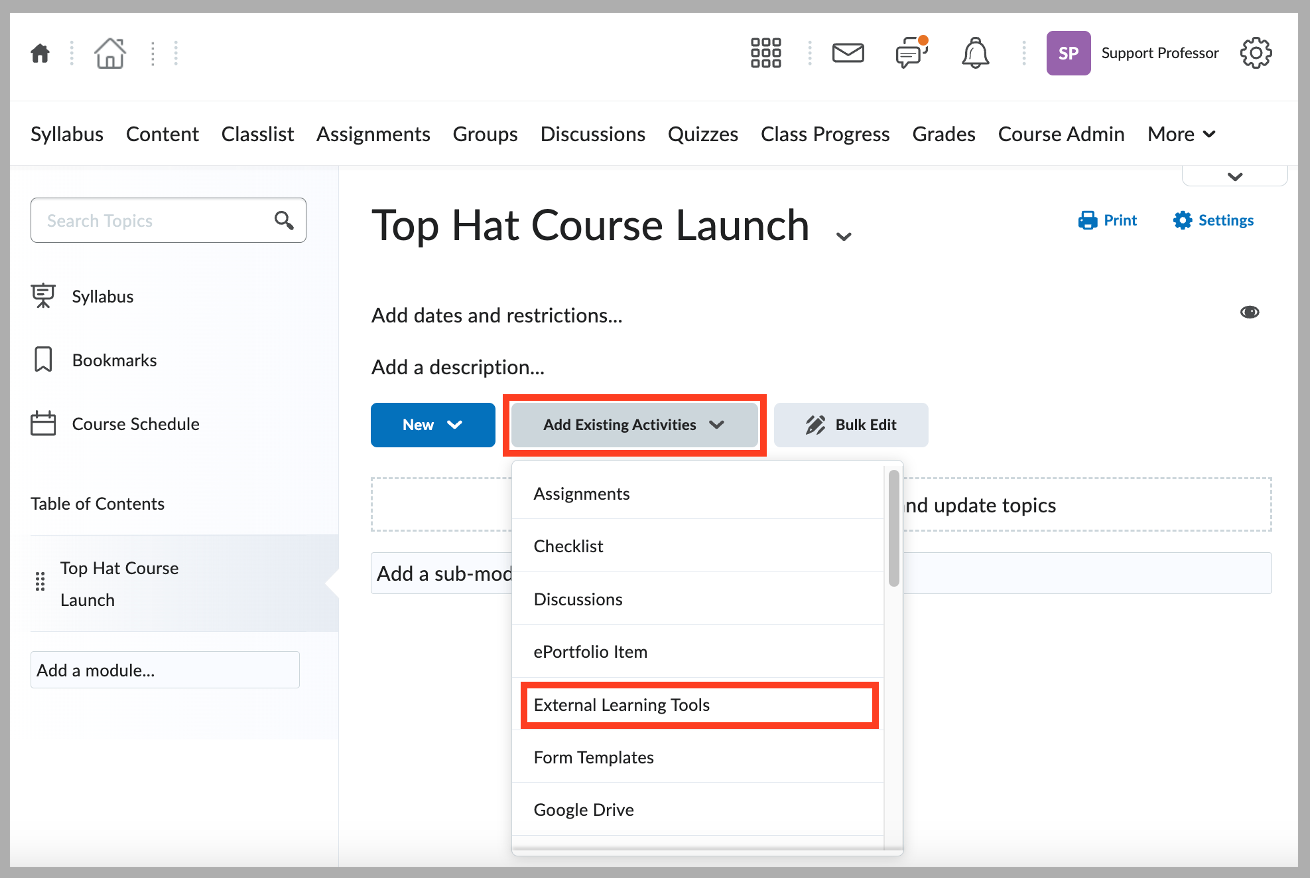Open the More navigation dropdown

pos(1181,133)
